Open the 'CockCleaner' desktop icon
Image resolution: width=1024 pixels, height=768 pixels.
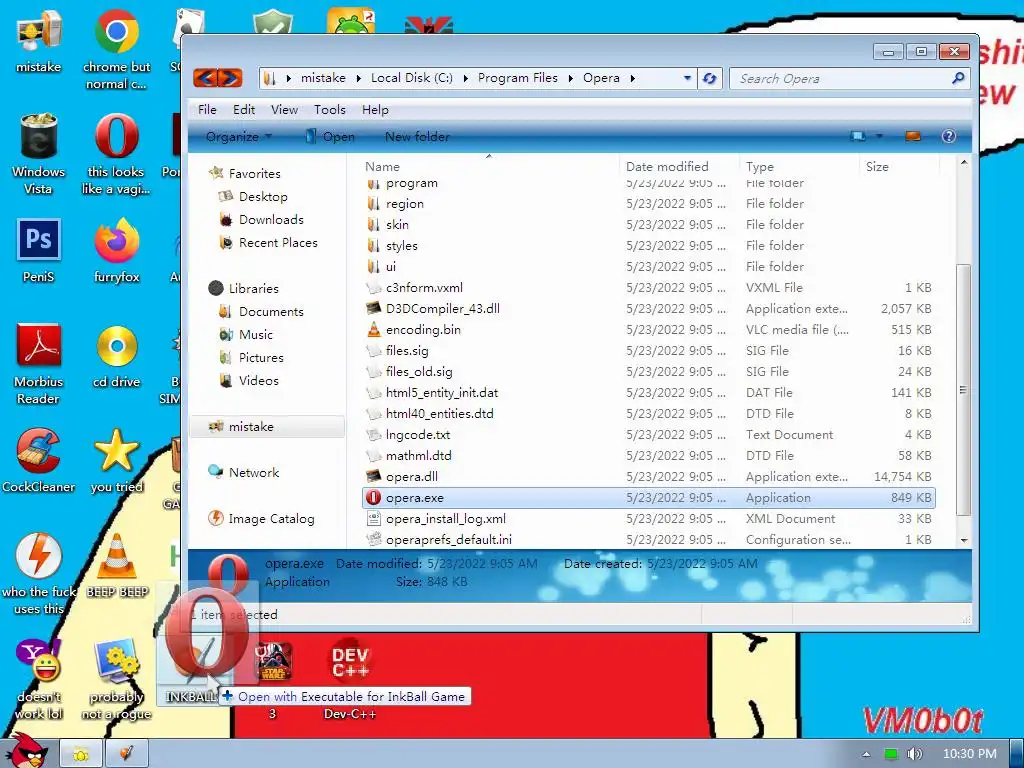[x=39, y=460]
